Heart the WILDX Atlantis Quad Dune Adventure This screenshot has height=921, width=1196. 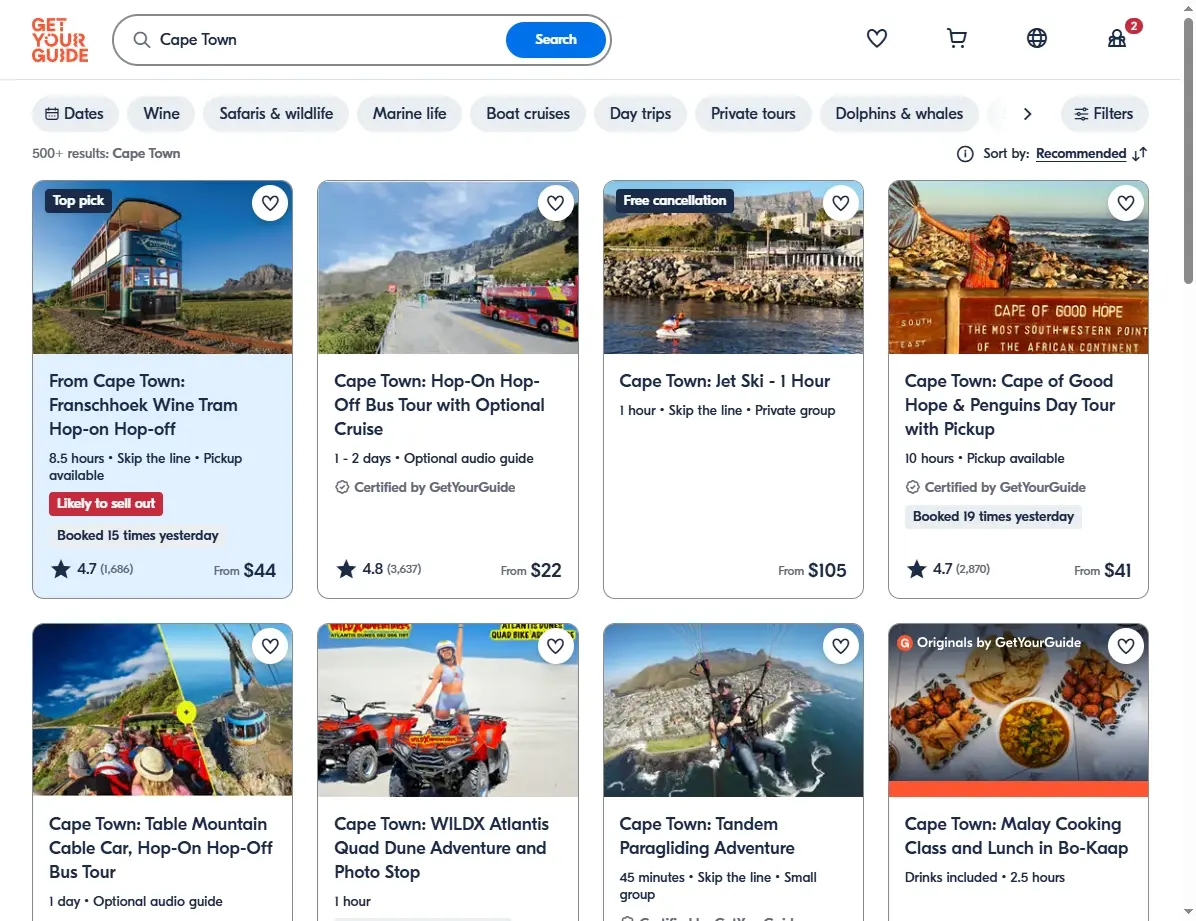555,646
